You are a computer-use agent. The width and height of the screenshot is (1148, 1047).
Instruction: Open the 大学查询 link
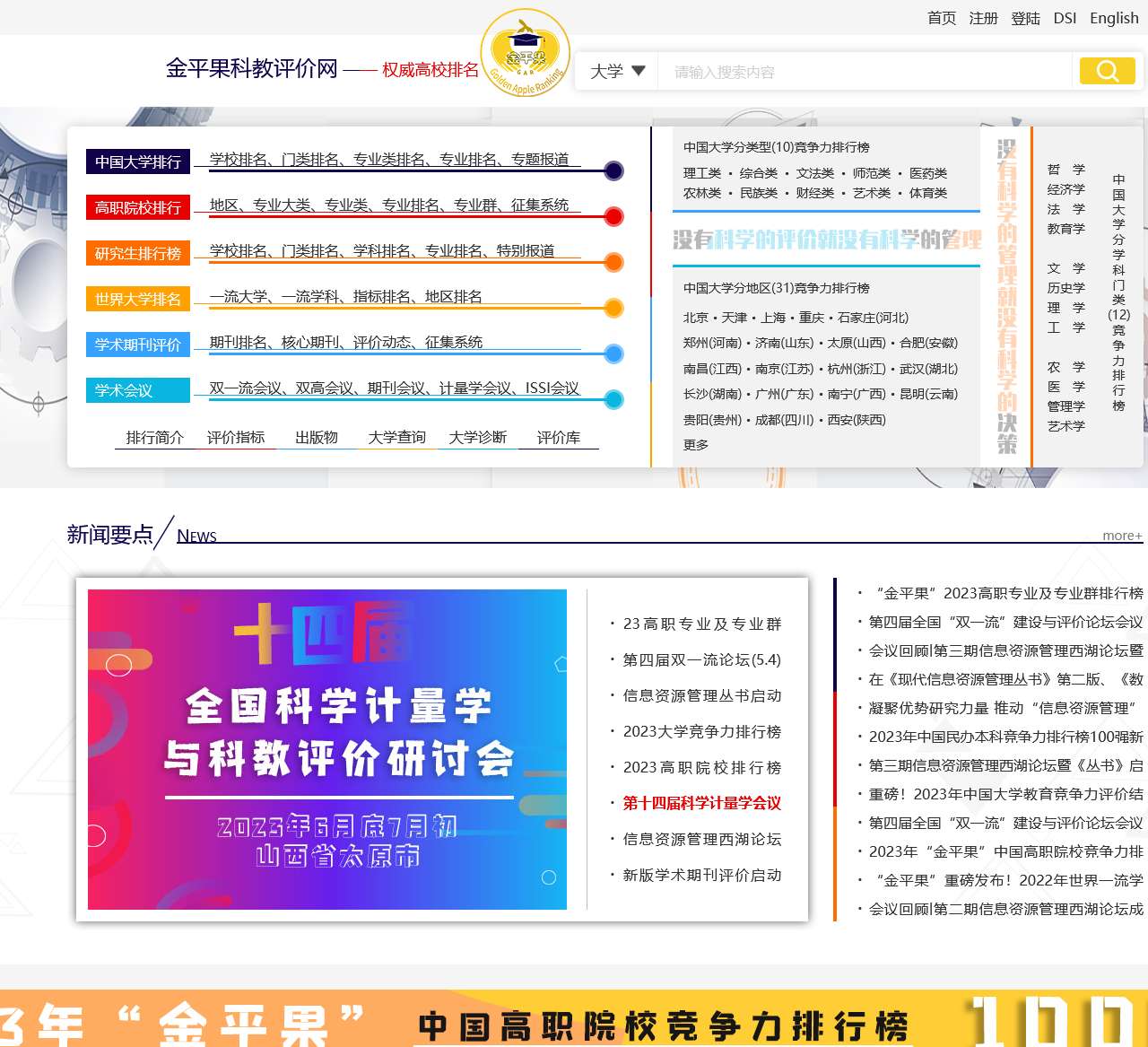397,437
